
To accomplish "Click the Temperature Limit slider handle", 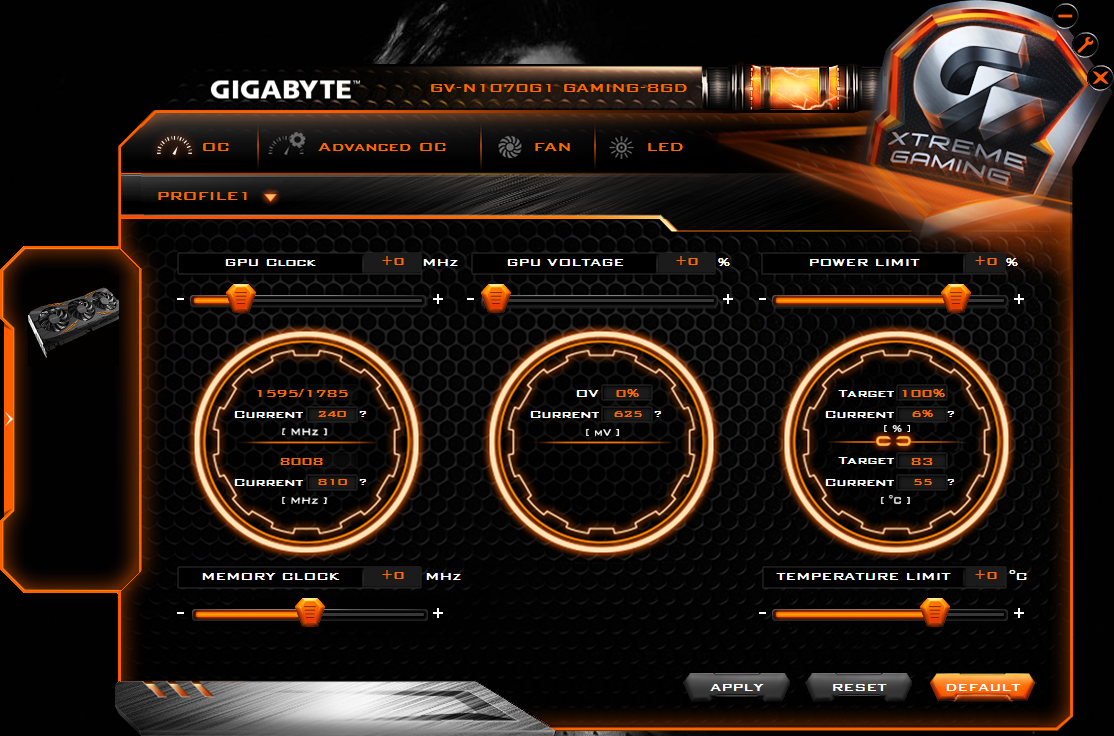I will click(x=934, y=612).
